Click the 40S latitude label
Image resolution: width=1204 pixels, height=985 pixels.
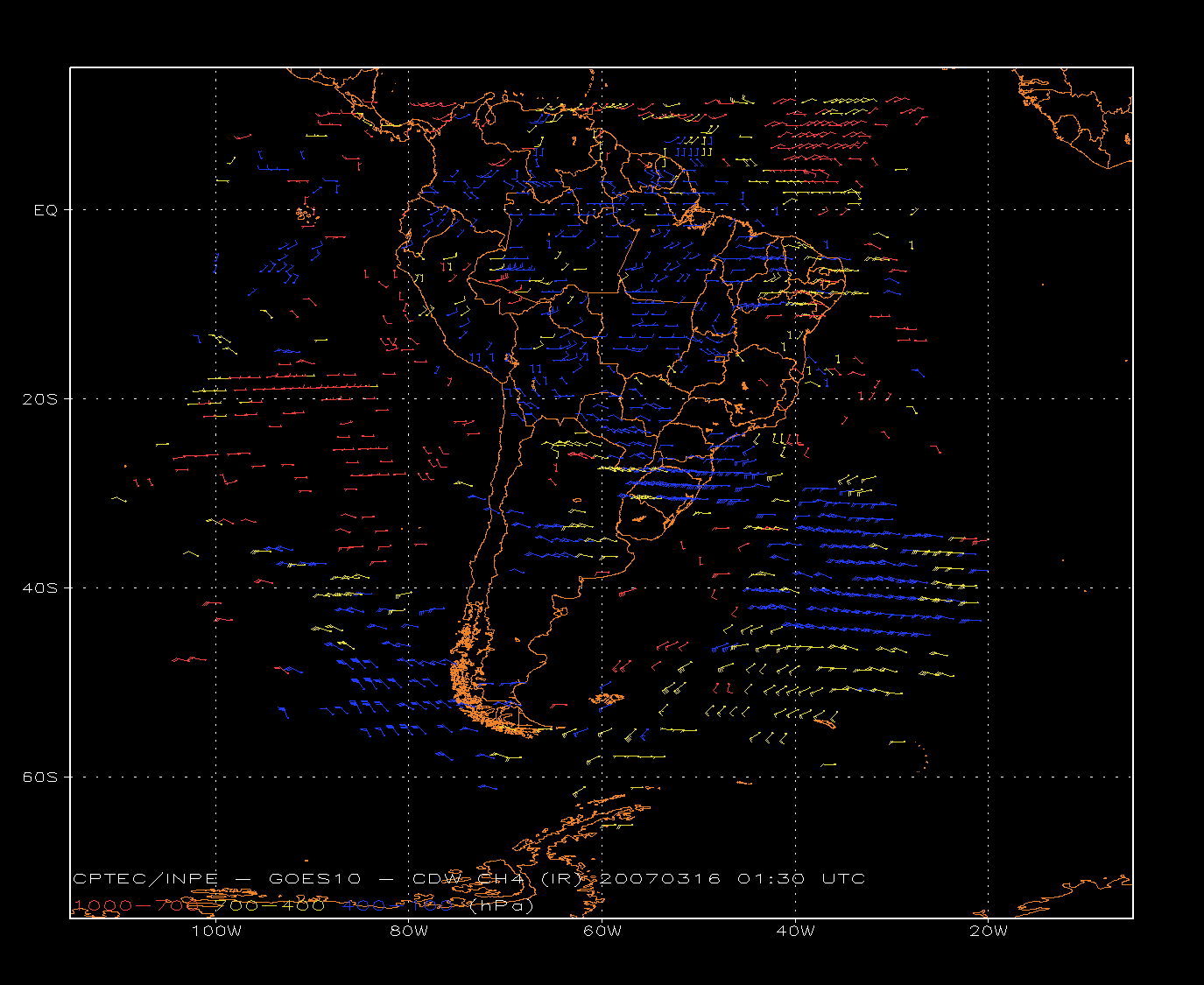(39, 588)
